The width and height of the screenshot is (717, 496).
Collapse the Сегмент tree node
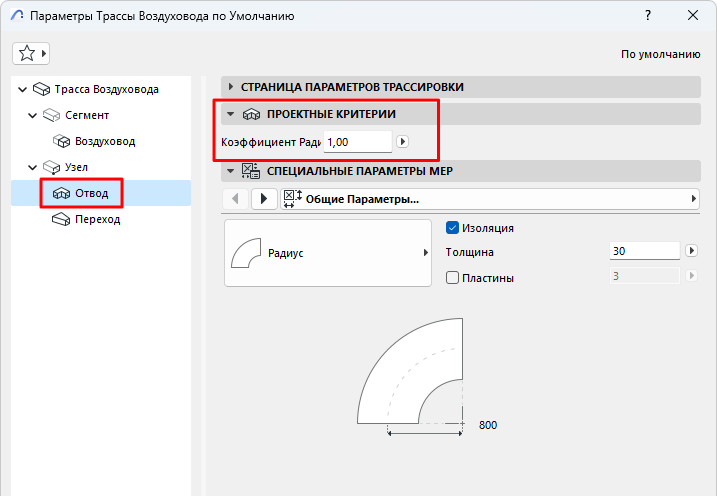[32, 115]
